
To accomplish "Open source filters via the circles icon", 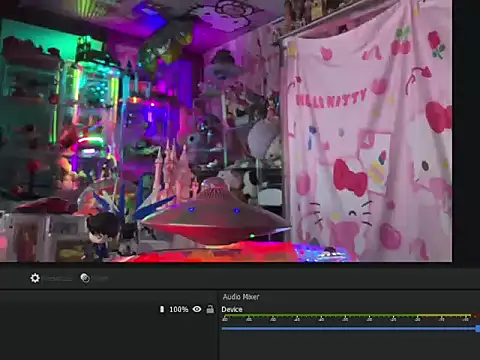I will [x=85, y=278].
